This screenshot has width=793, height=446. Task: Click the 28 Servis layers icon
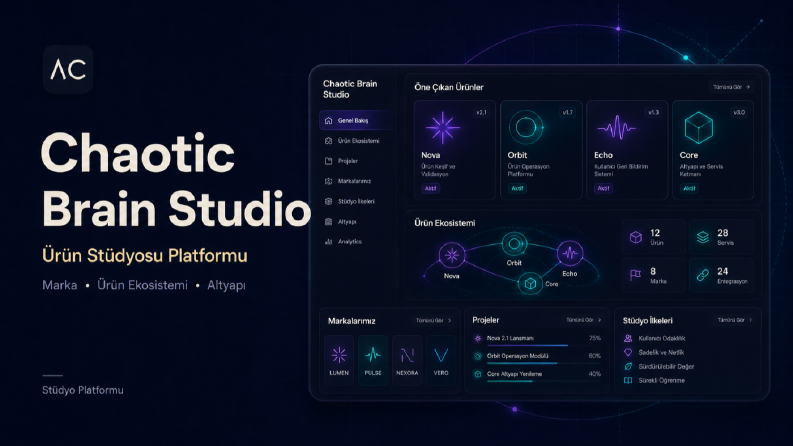coord(702,237)
